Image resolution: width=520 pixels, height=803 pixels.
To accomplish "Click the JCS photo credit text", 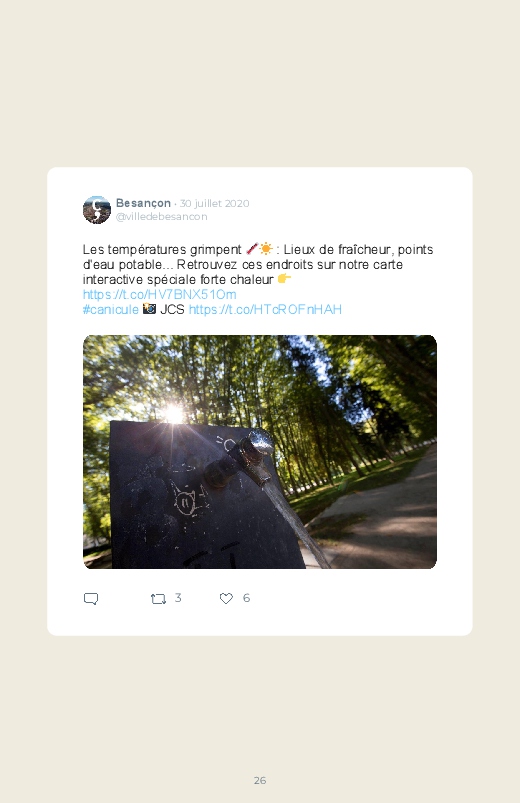I will click(172, 309).
